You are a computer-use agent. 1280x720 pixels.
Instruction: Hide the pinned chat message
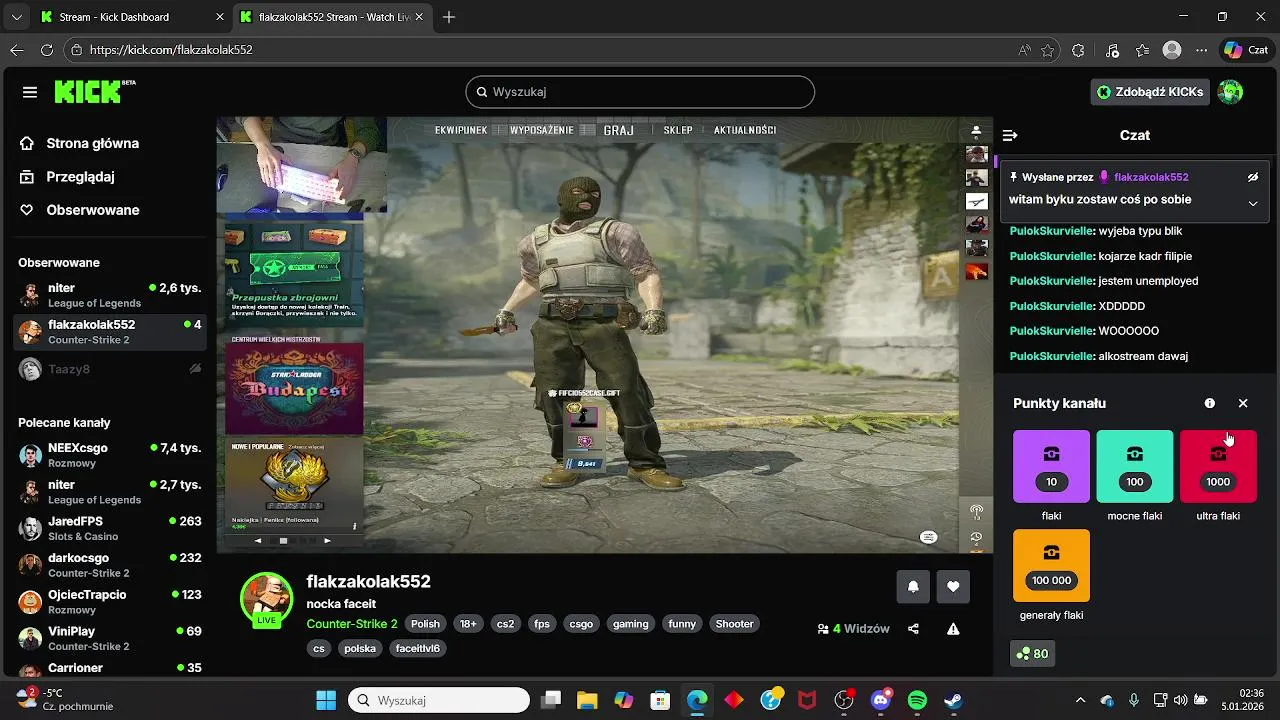pos(1252,177)
